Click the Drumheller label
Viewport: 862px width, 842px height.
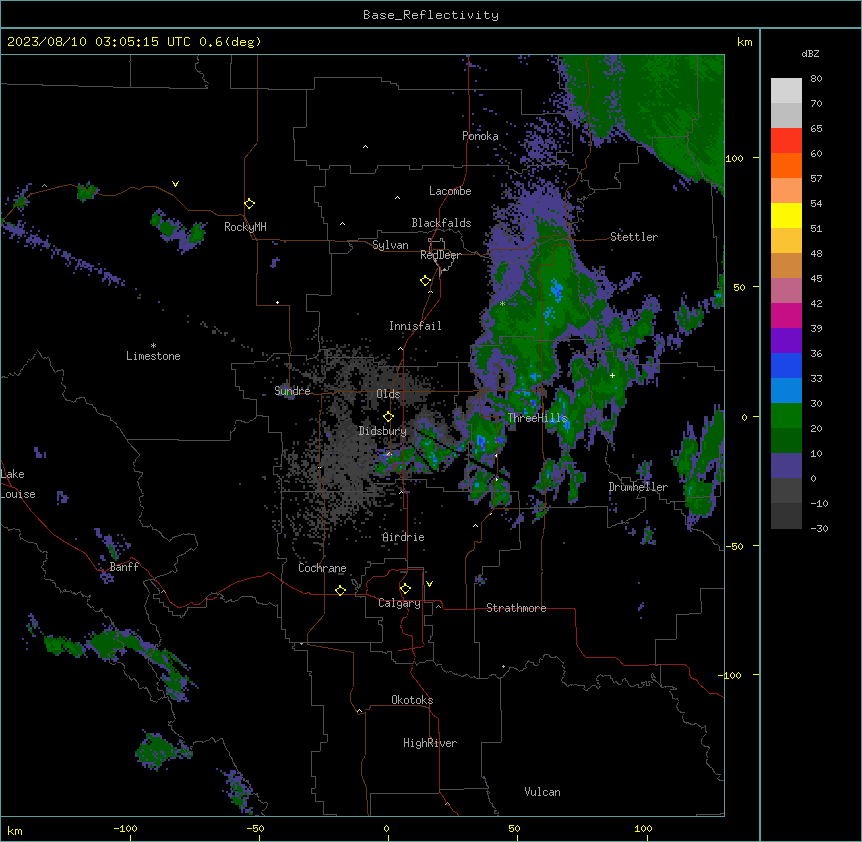tap(638, 487)
